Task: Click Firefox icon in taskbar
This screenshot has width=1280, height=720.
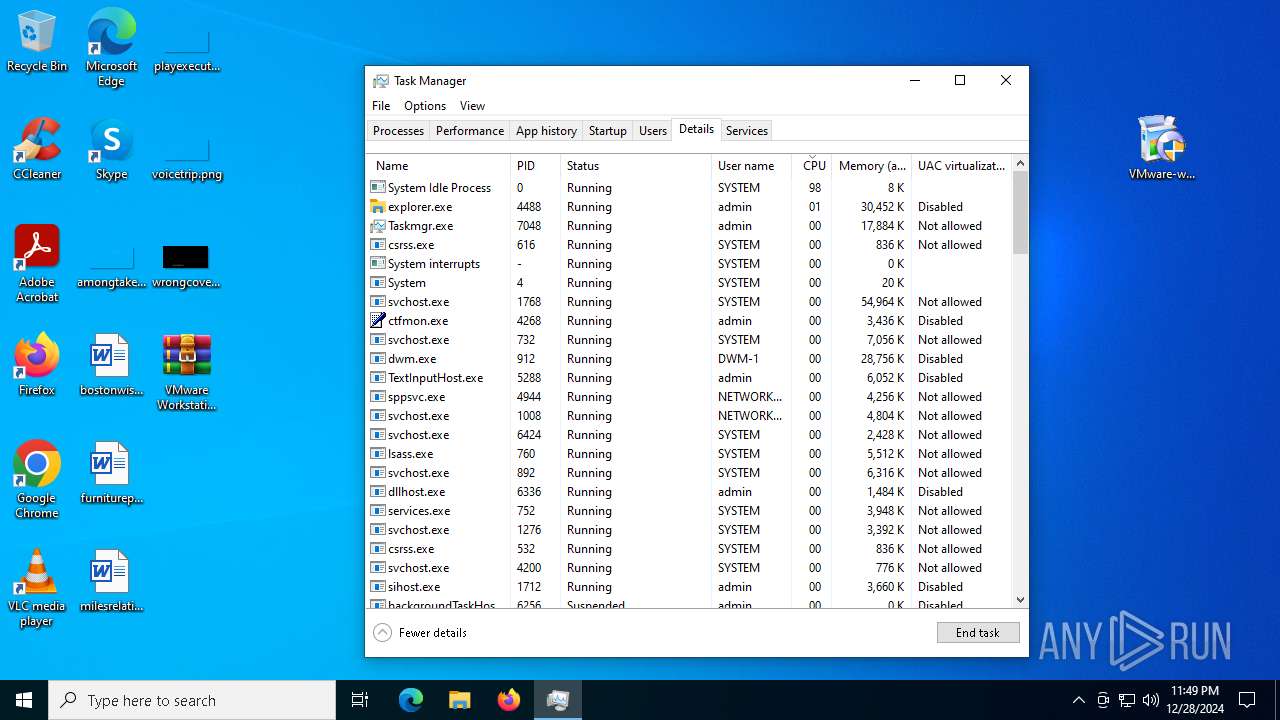Action: (509, 700)
